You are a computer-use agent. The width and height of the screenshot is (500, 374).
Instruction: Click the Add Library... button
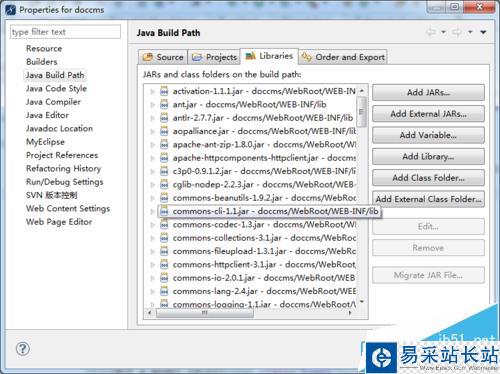tap(428, 156)
